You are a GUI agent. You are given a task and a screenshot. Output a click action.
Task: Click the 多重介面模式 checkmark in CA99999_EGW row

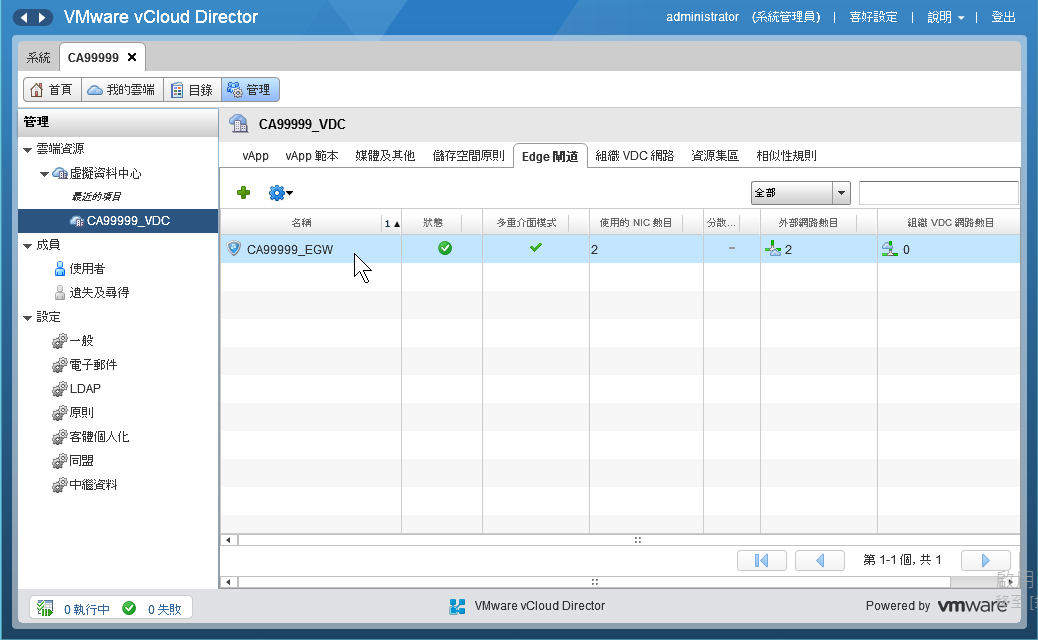tap(536, 248)
